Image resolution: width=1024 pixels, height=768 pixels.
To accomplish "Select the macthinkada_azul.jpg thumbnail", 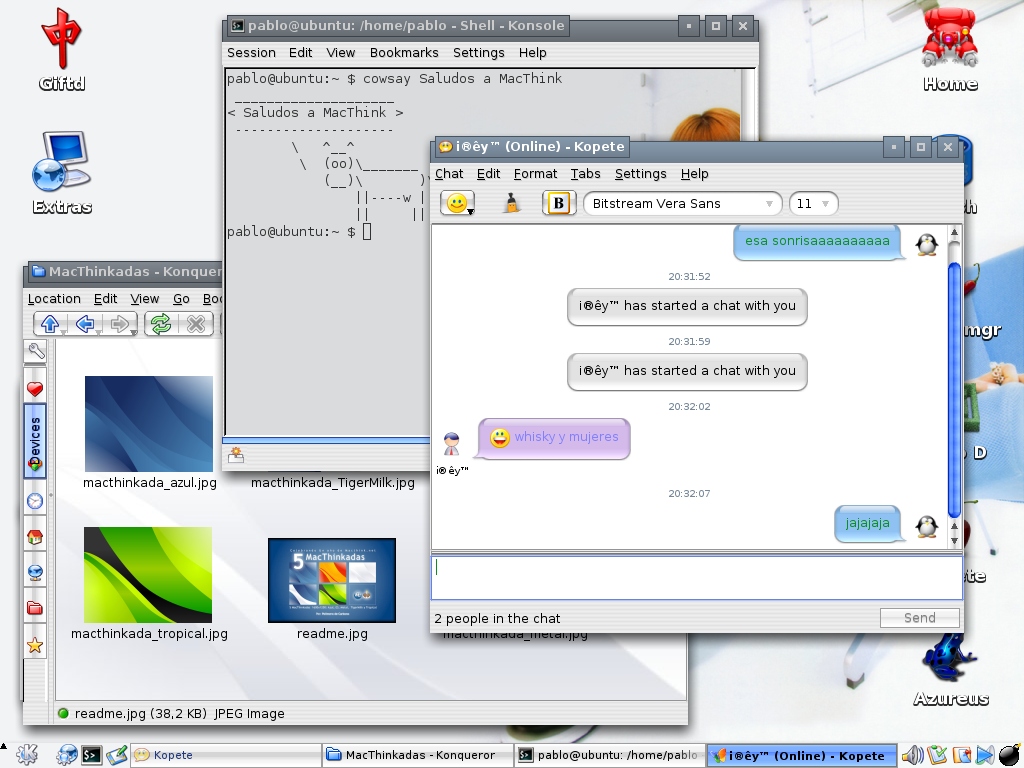I will (149, 424).
